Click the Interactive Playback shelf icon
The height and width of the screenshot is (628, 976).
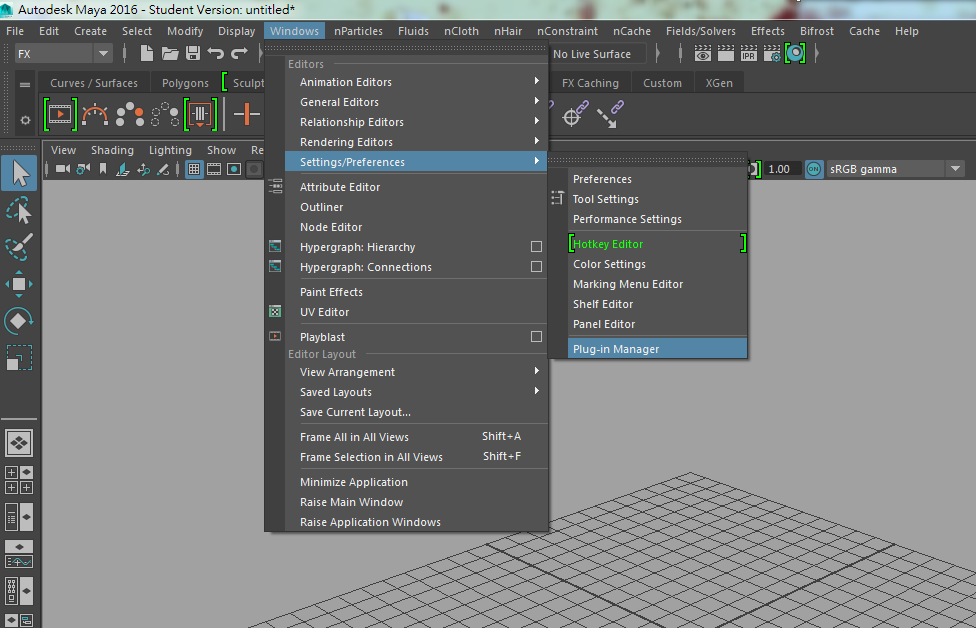click(x=60, y=114)
